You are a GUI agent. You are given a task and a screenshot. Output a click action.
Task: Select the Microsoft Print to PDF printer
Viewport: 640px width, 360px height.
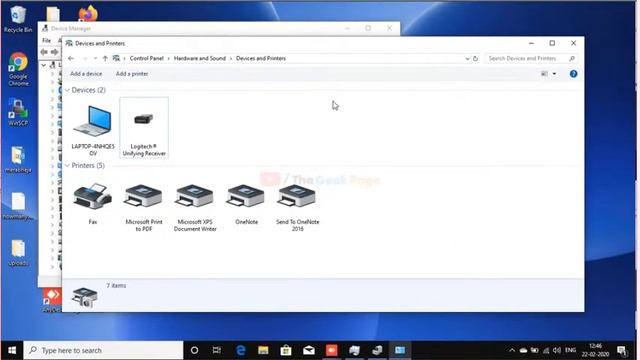pos(144,207)
